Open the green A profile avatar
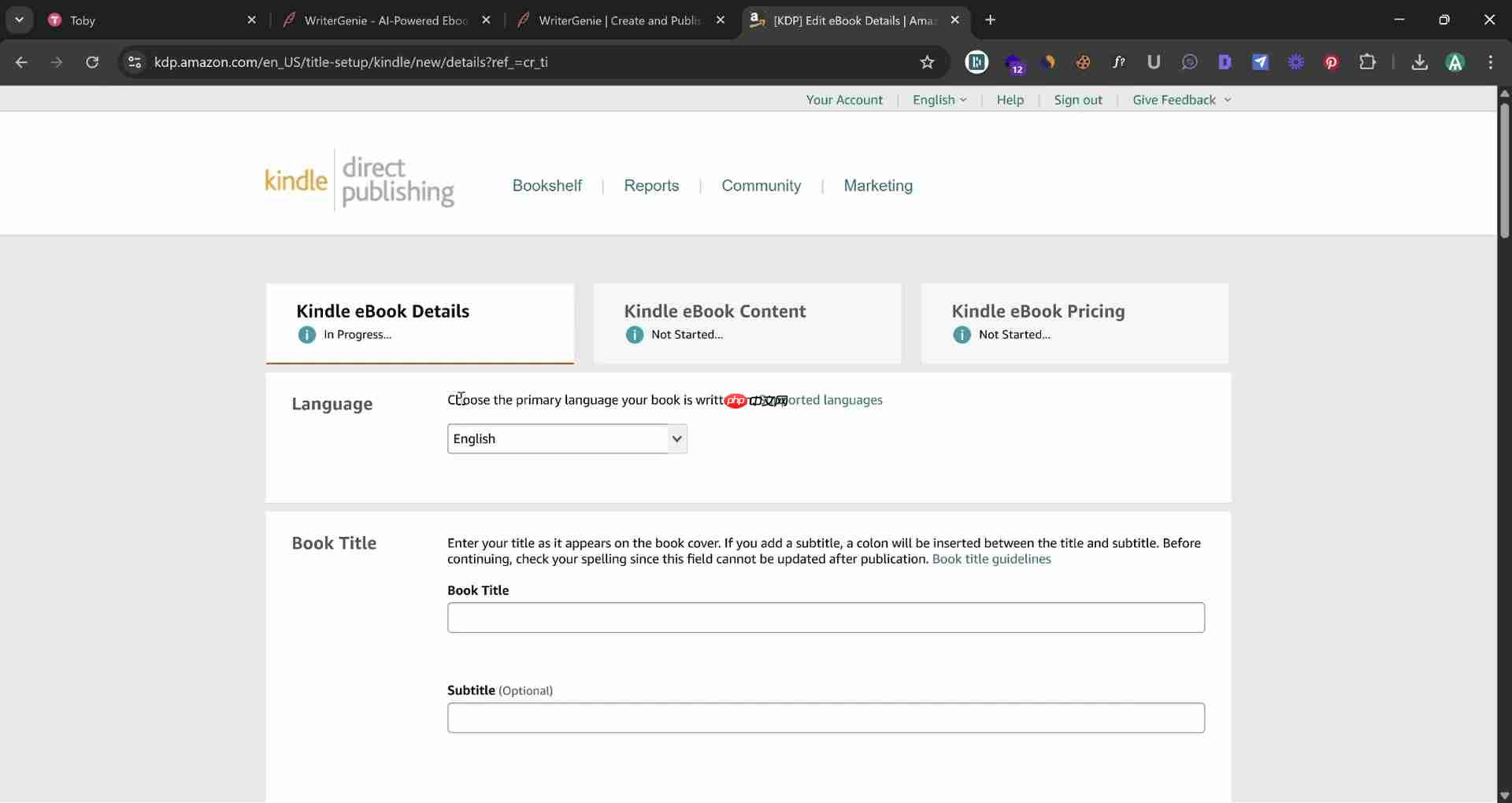The height and width of the screenshot is (803, 1512). coord(1455,62)
